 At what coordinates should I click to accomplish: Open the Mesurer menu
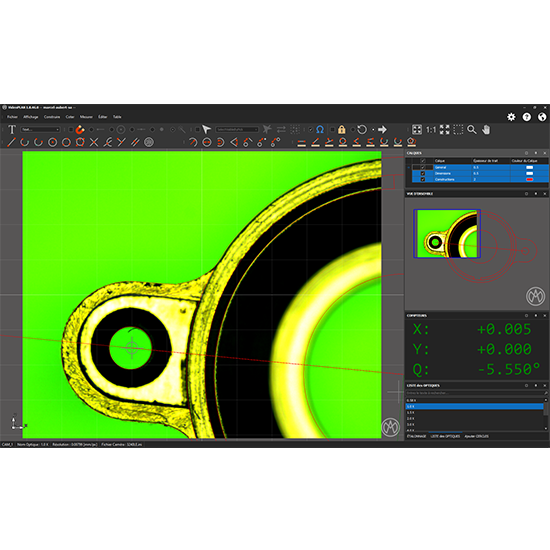[86, 117]
